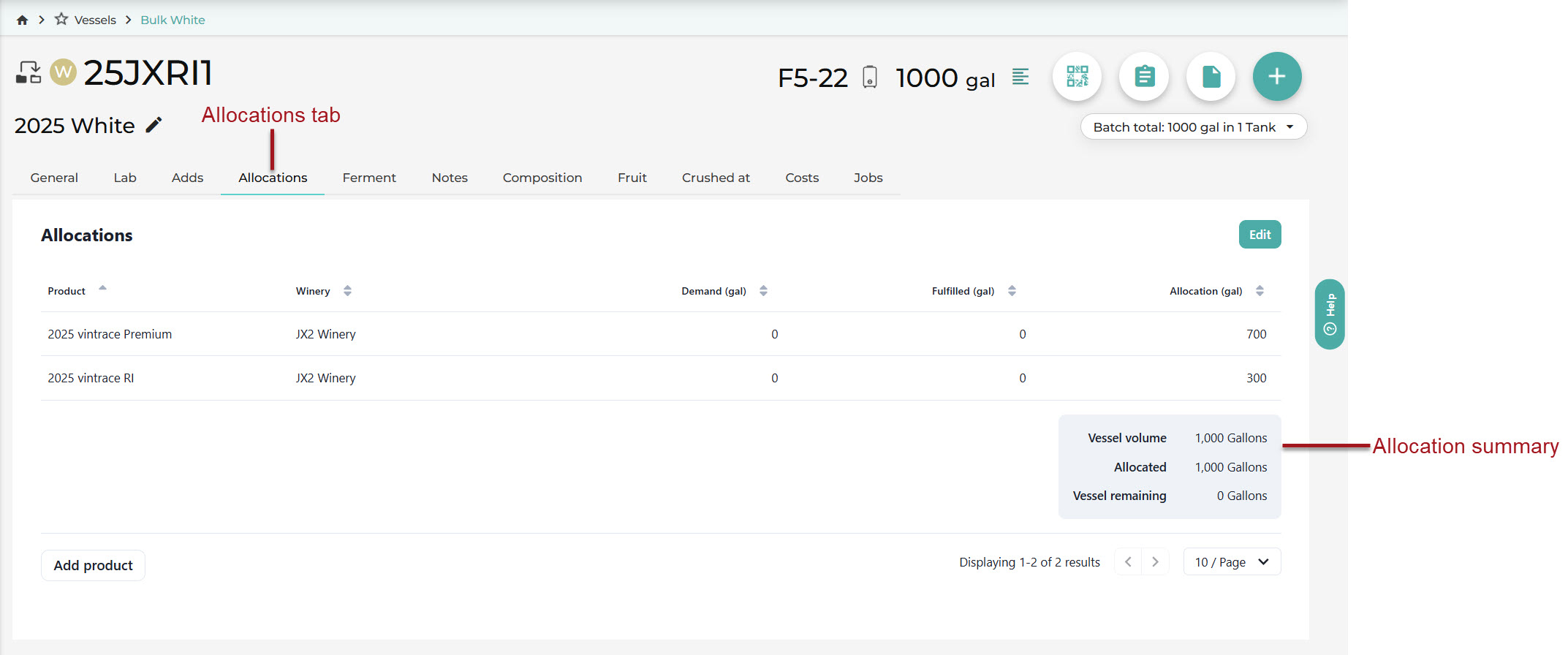
Task: Open the QR code button
Action: (1077, 76)
